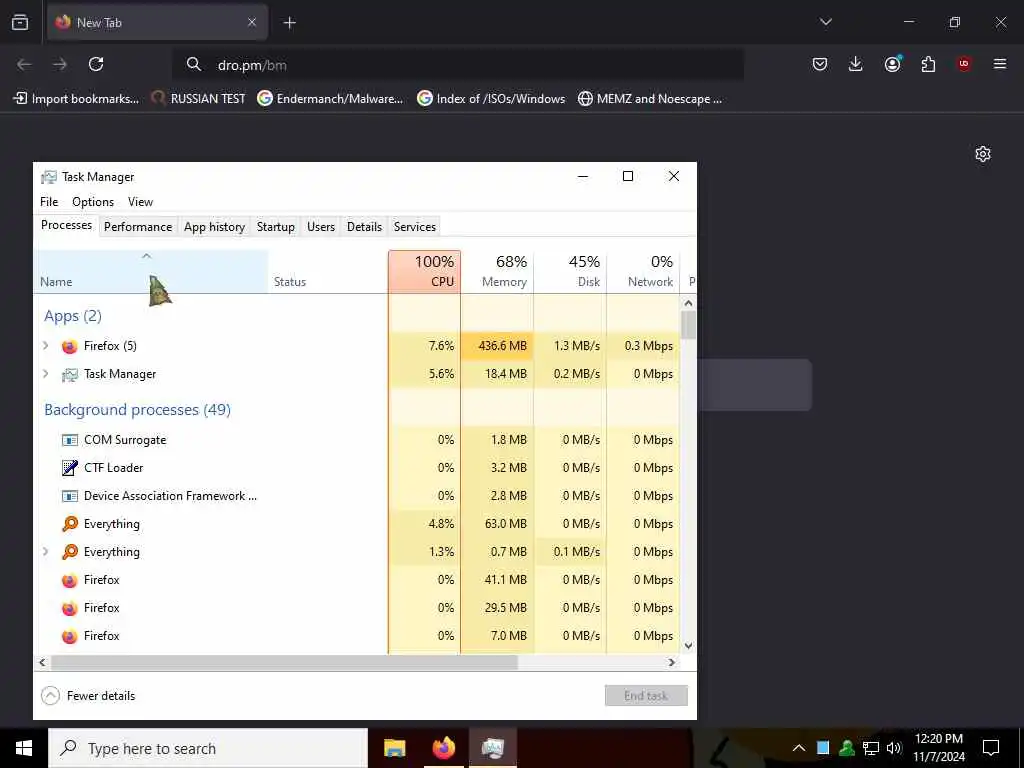
Task: Expand the Task Manager process row
Action: [x=46, y=374]
